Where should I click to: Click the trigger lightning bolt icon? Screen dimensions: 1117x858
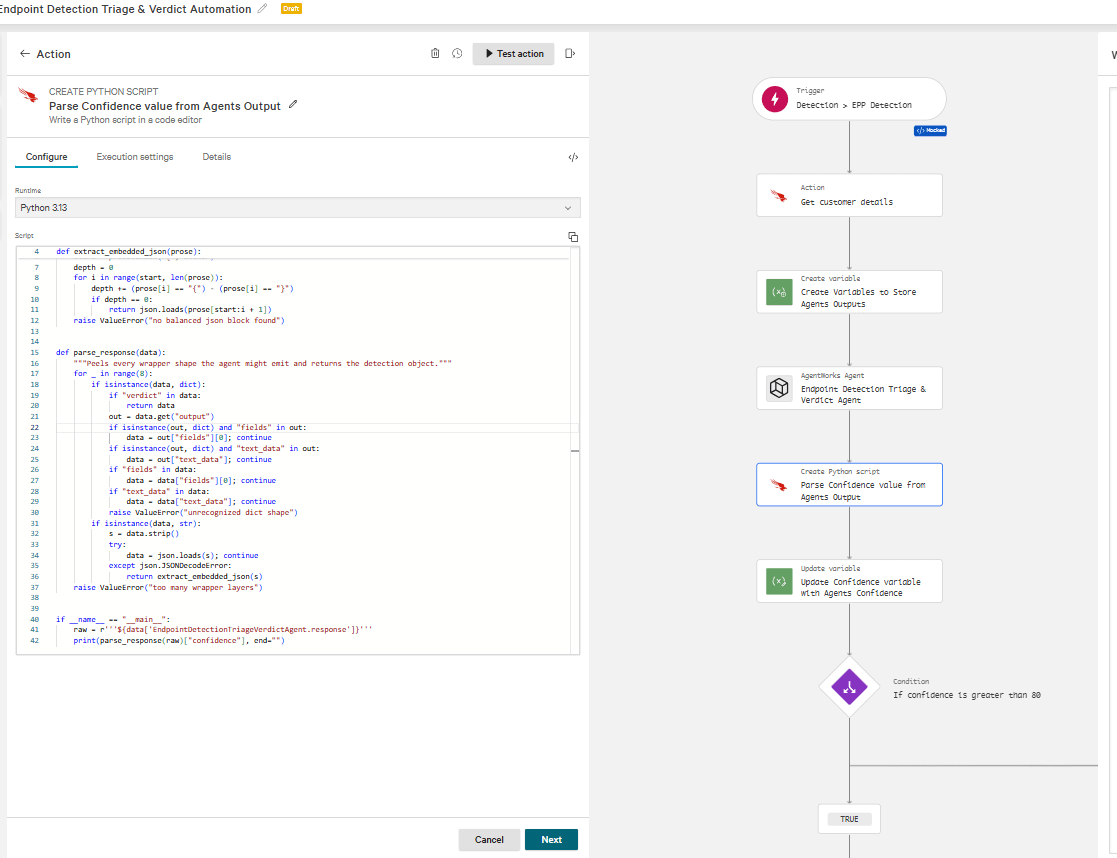coord(775,99)
